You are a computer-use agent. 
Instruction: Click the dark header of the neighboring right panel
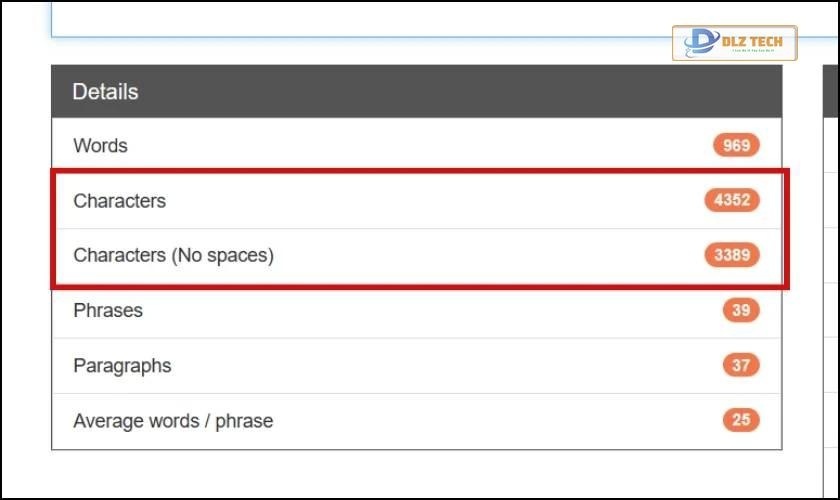[x=830, y=92]
